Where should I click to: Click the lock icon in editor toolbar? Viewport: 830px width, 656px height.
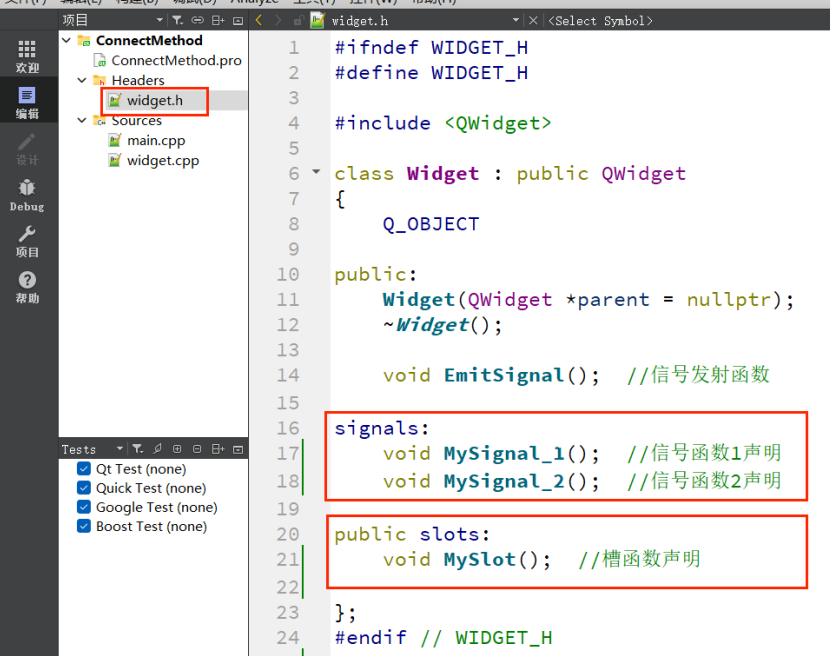click(299, 21)
